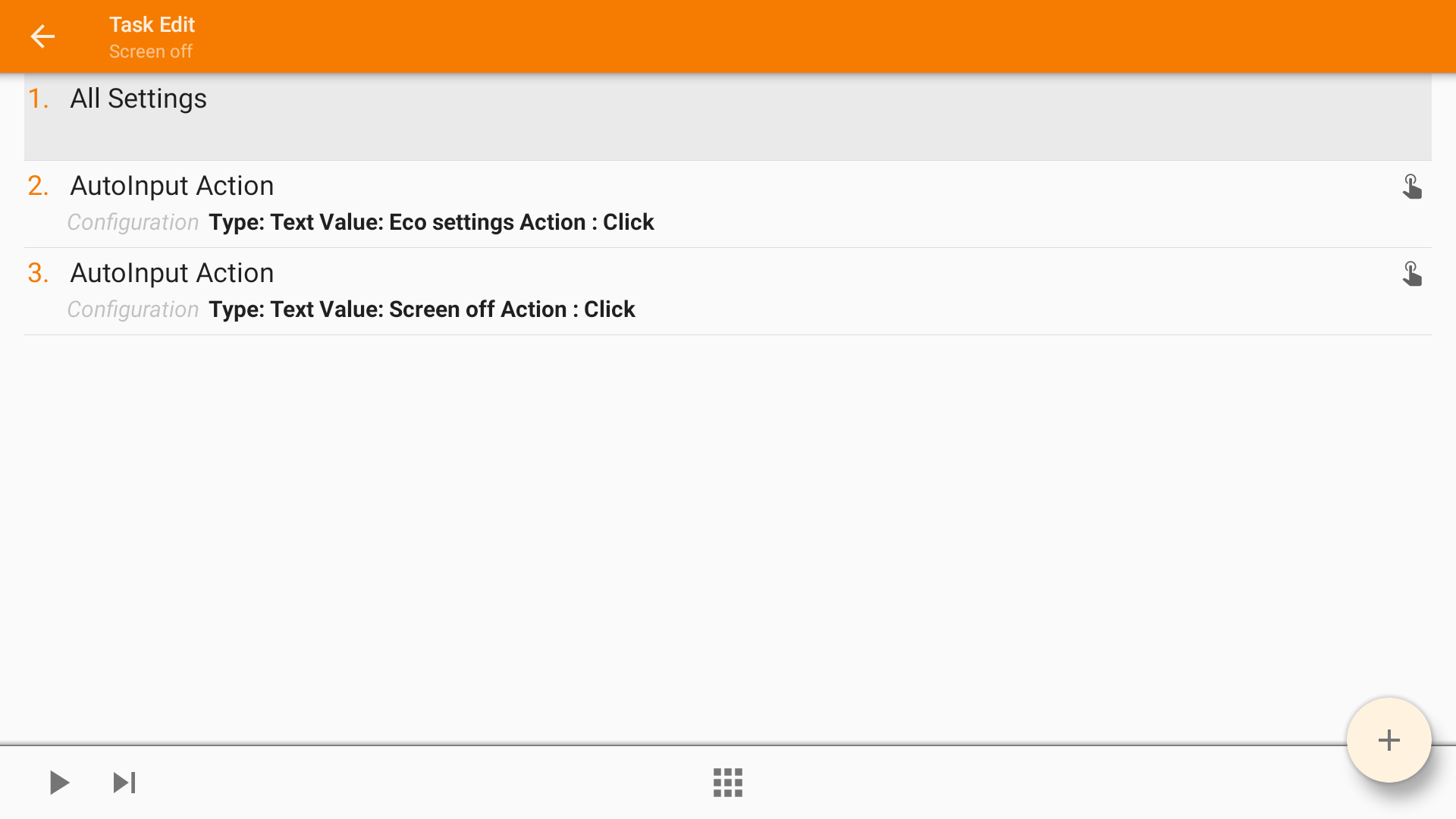Screen dimensions: 1456x819
Task: Run the task with the play button
Action: pyautogui.click(x=59, y=783)
